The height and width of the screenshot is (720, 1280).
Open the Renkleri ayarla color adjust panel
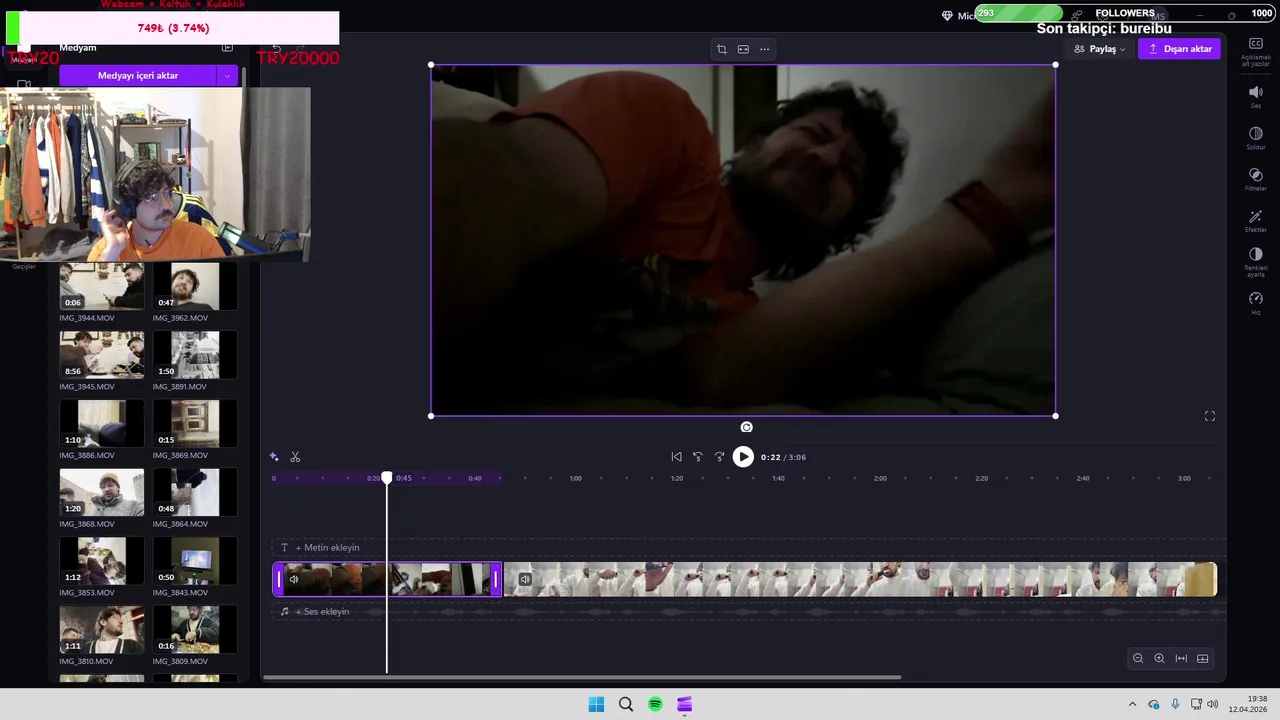1255,262
